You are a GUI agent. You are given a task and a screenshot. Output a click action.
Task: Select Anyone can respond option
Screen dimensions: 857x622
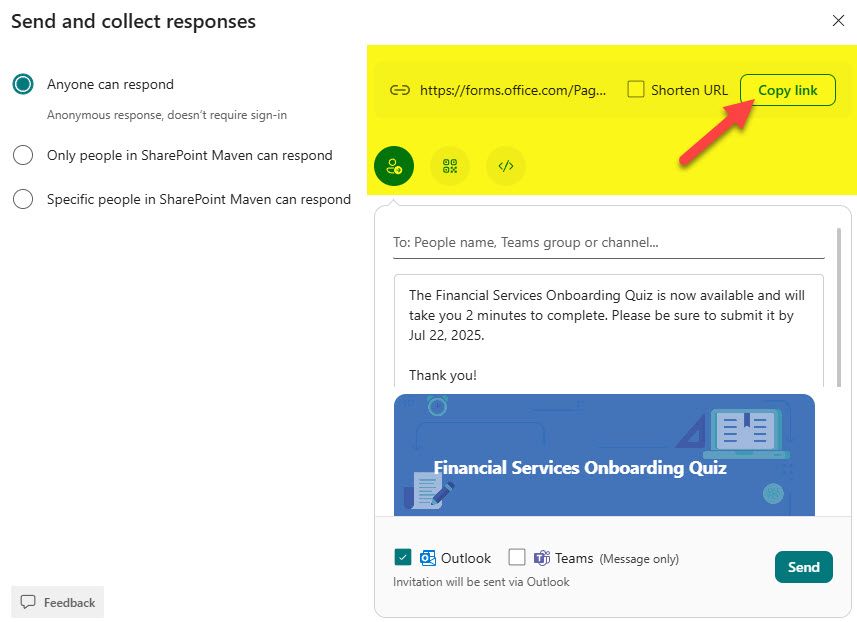tap(23, 84)
